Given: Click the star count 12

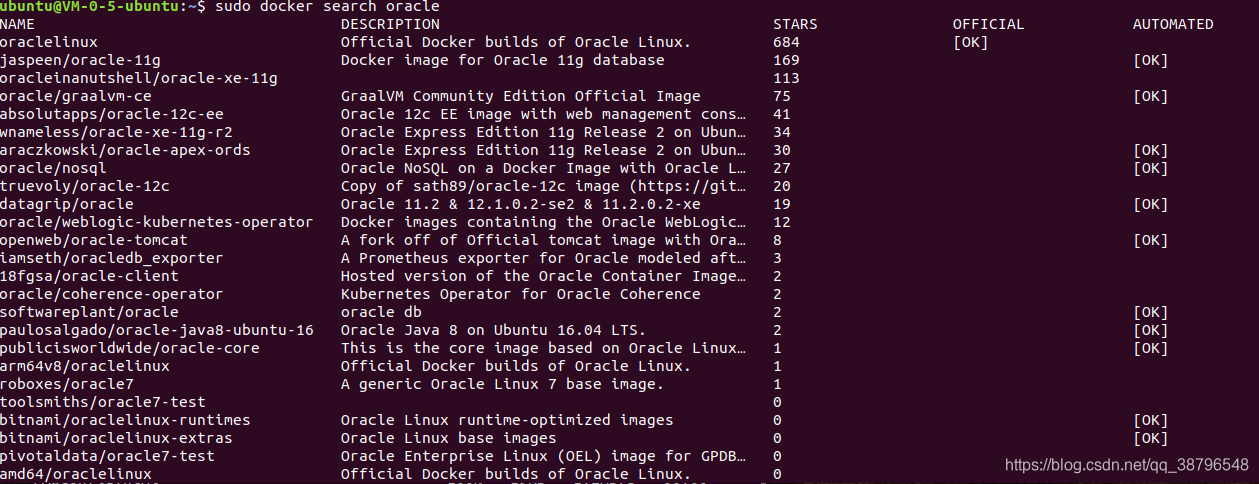Looking at the screenshot, I should 782,222.
